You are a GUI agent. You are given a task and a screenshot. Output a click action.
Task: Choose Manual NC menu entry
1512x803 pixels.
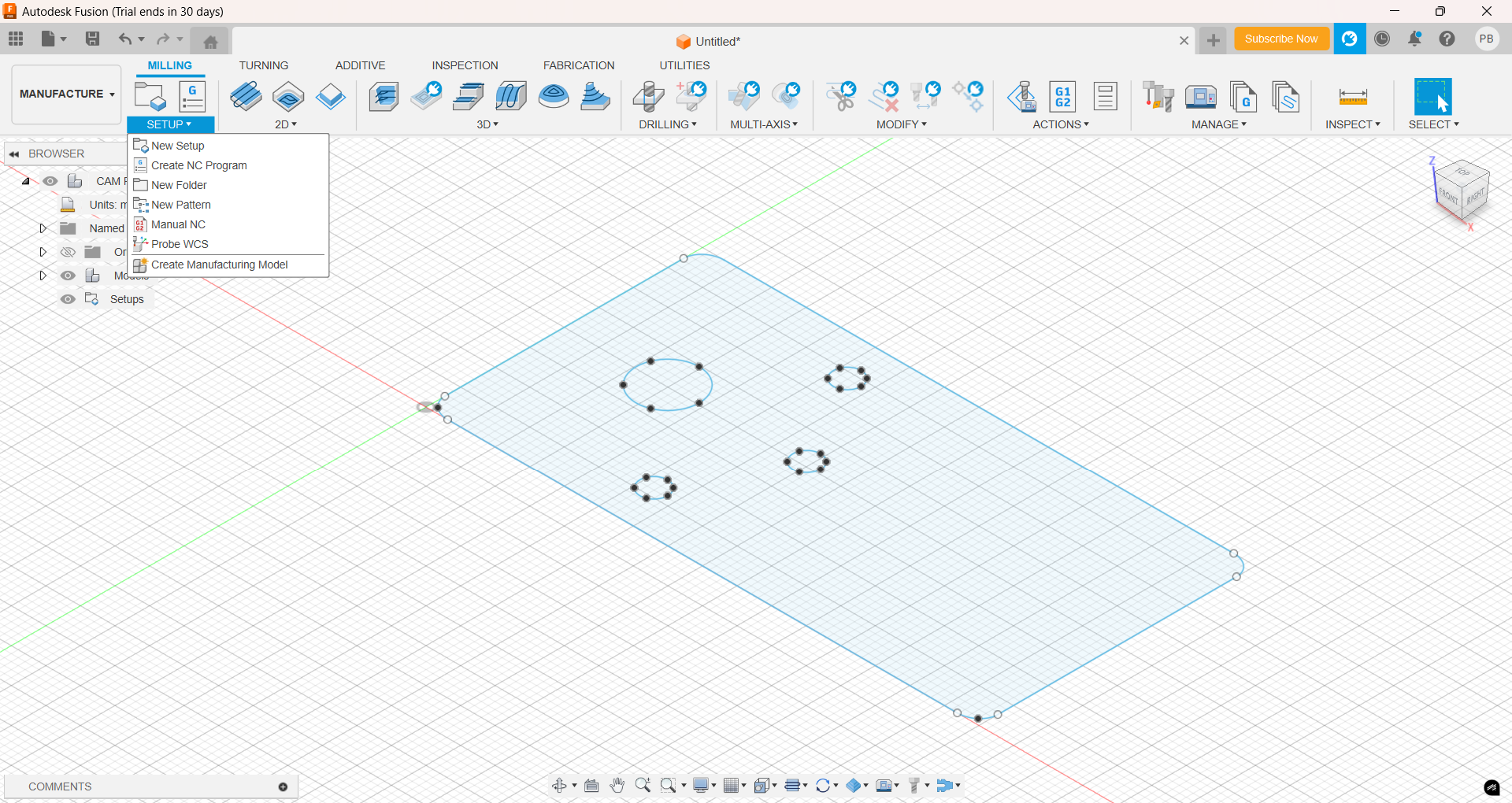(x=228, y=224)
